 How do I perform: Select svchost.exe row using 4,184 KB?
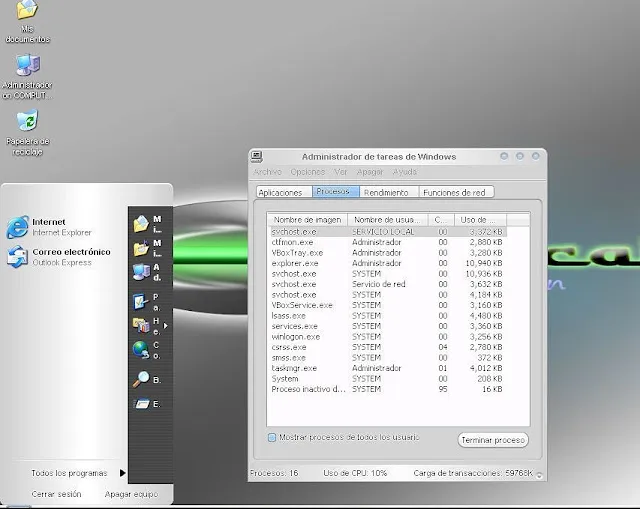(x=388, y=295)
